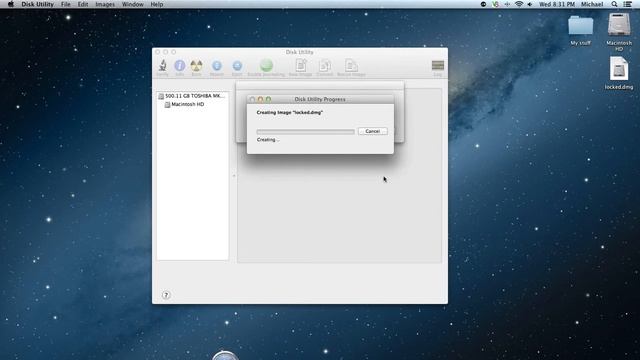
Task: Open the Log toolbar icon
Action: coord(438,65)
